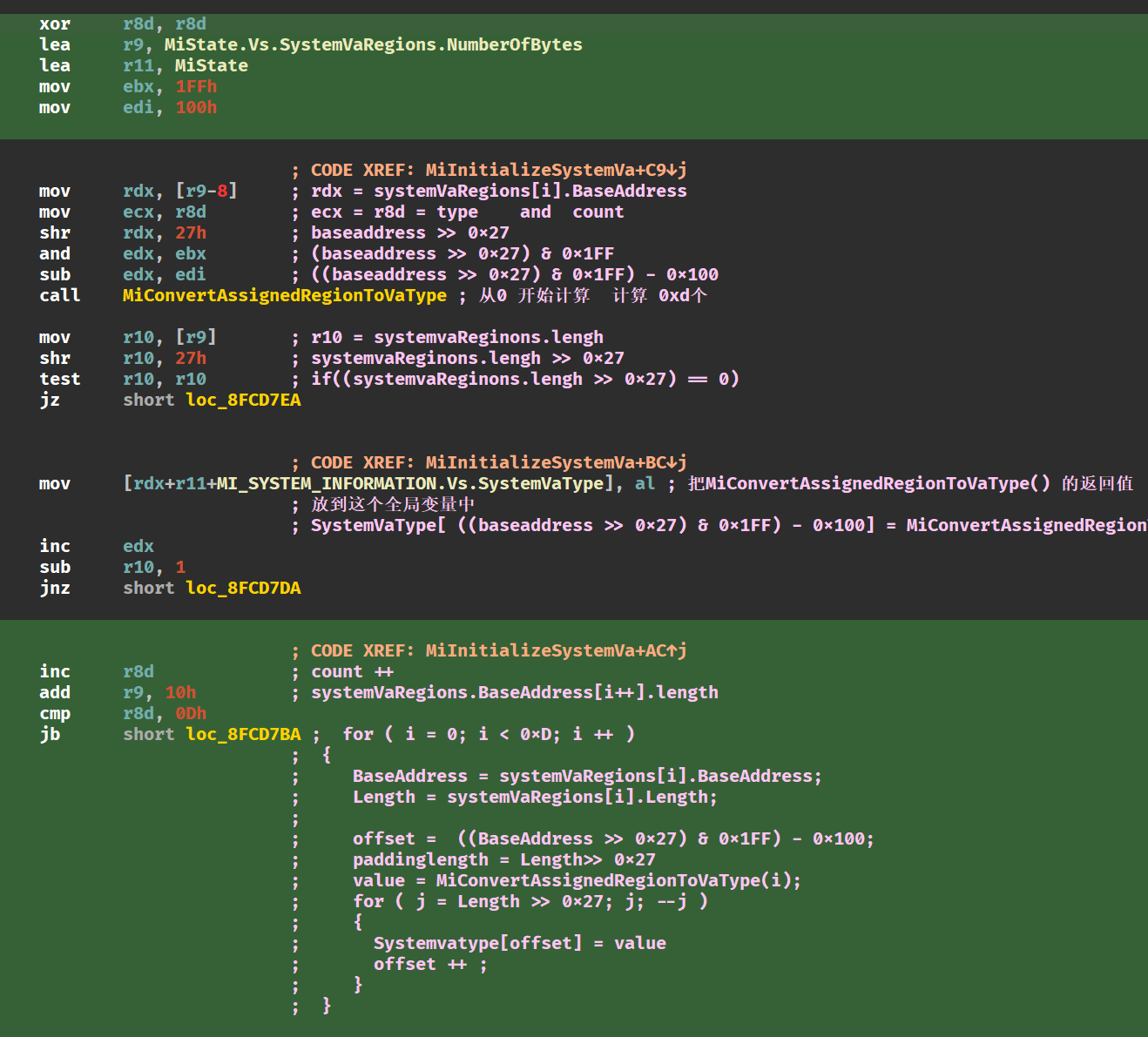Follow the MiInitializeSystemVa+AC code xref
The height and width of the screenshot is (1037, 1148).
(x=557, y=650)
